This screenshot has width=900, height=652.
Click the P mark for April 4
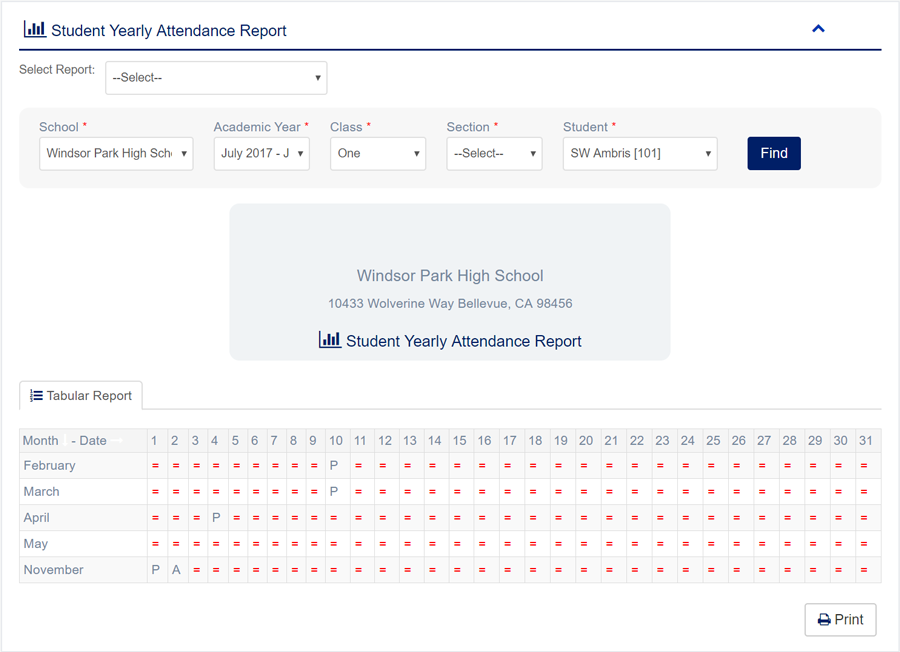tap(215, 518)
